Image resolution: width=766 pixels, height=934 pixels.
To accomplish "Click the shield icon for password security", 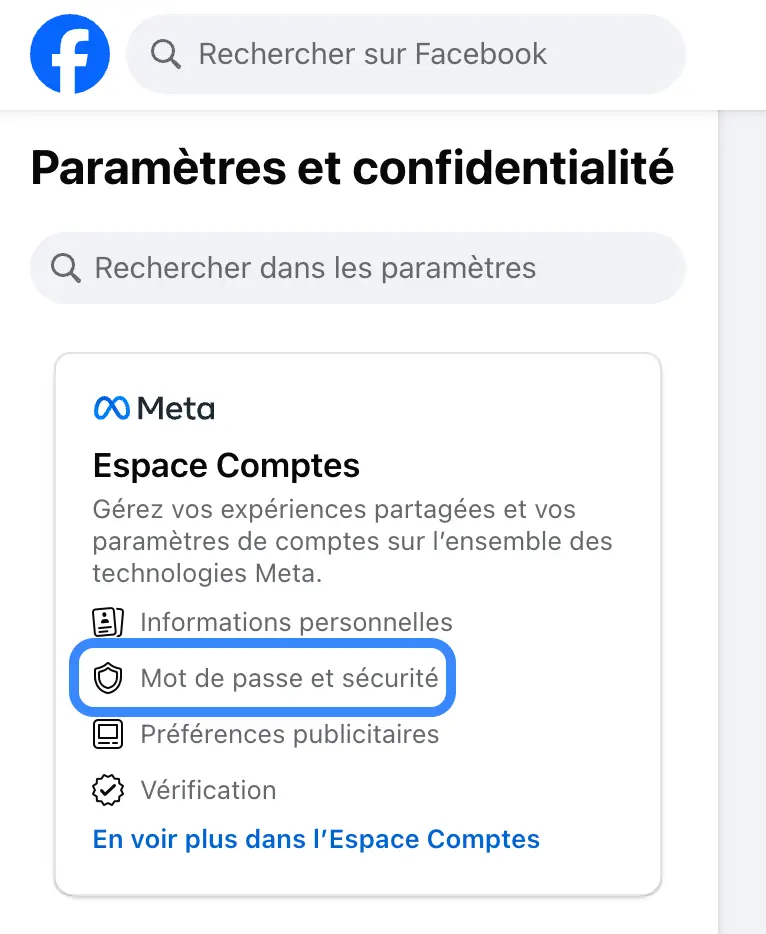I will click(107, 679).
